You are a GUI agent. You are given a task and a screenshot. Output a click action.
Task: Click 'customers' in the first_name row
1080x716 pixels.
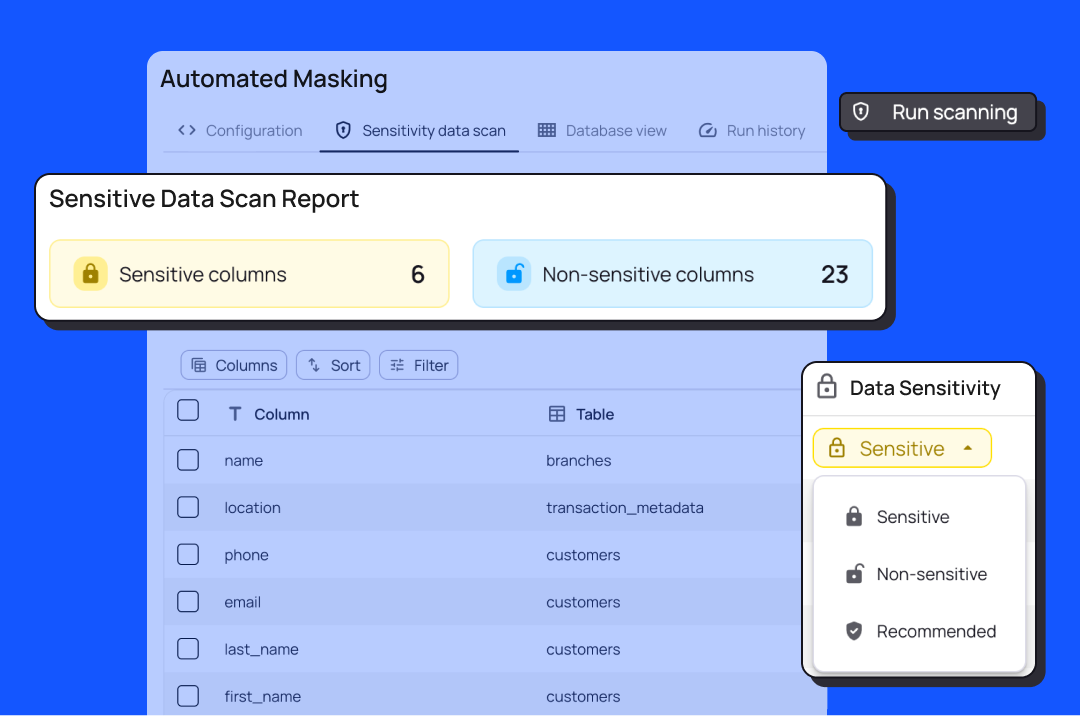583,697
